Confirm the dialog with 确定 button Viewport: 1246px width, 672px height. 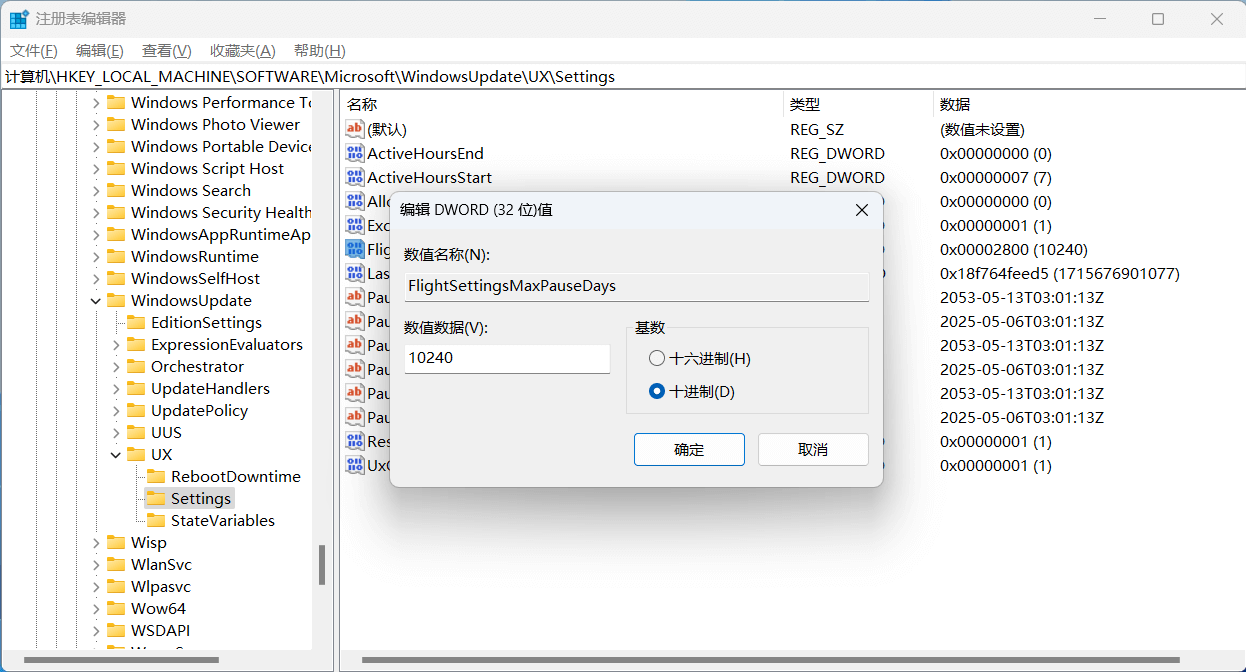pyautogui.click(x=689, y=449)
